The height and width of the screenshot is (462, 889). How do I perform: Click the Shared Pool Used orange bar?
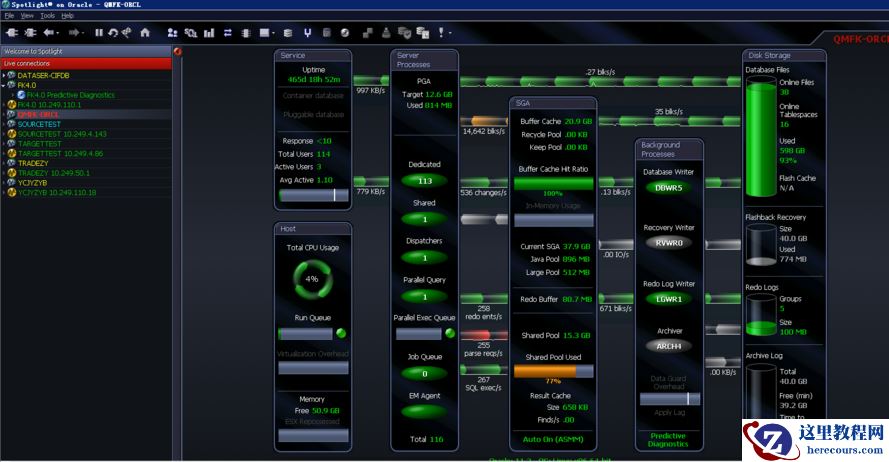[553, 370]
